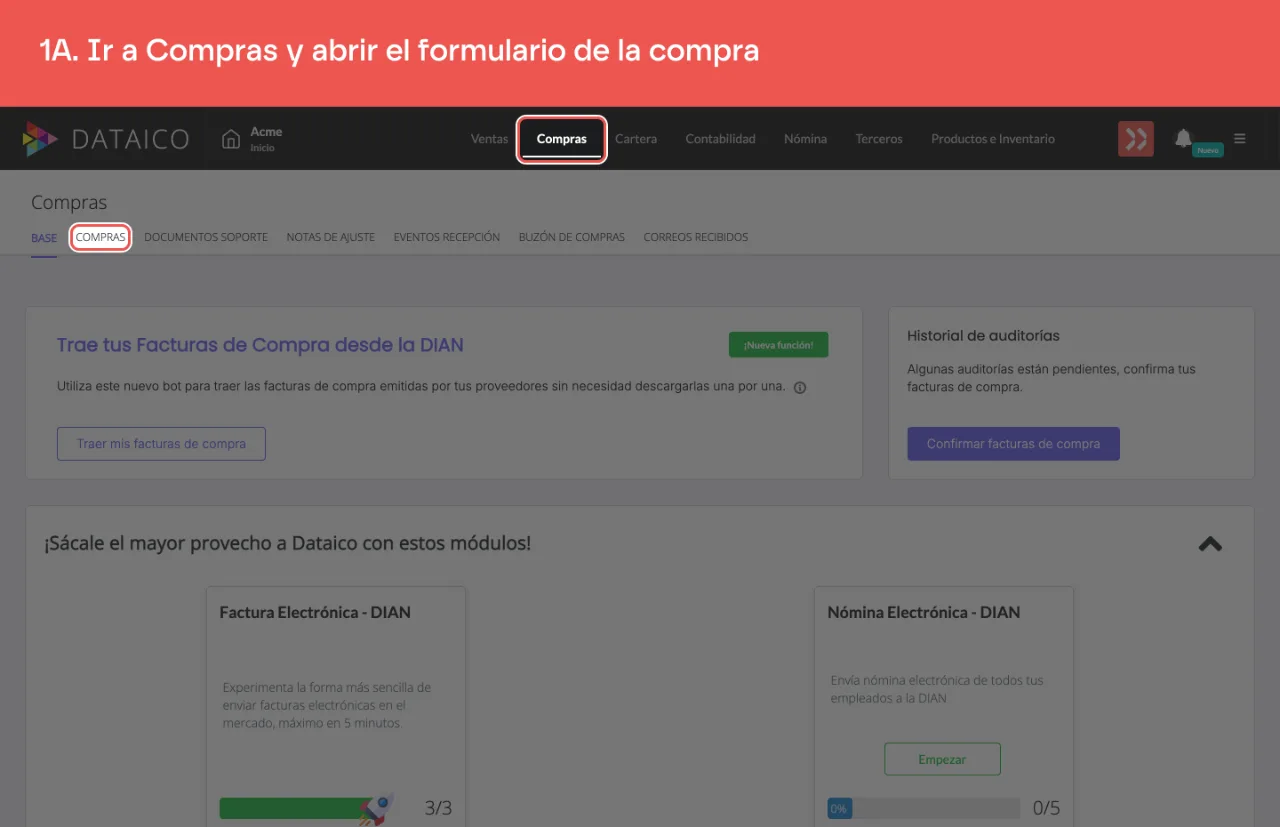Click the Acme Inicio company label
This screenshot has height=827, width=1280.
[x=266, y=139]
